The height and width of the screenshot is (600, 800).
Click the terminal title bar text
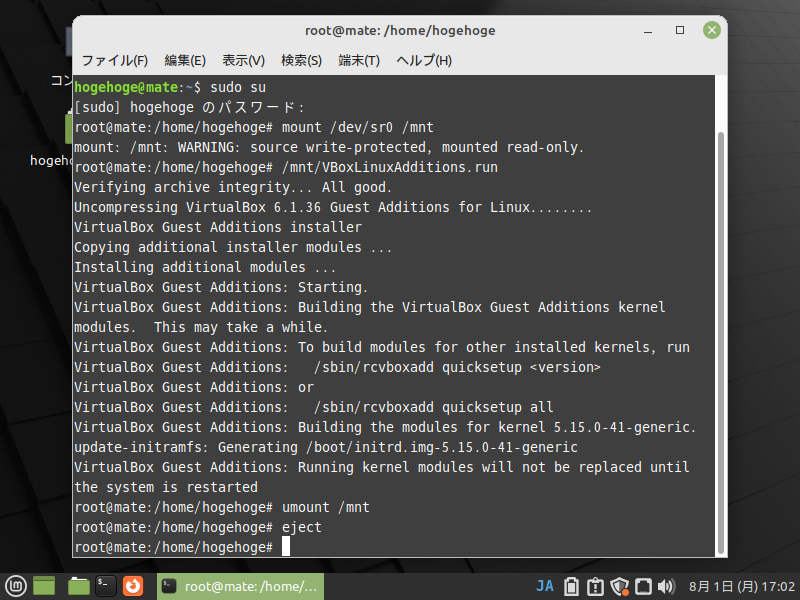[x=400, y=31]
